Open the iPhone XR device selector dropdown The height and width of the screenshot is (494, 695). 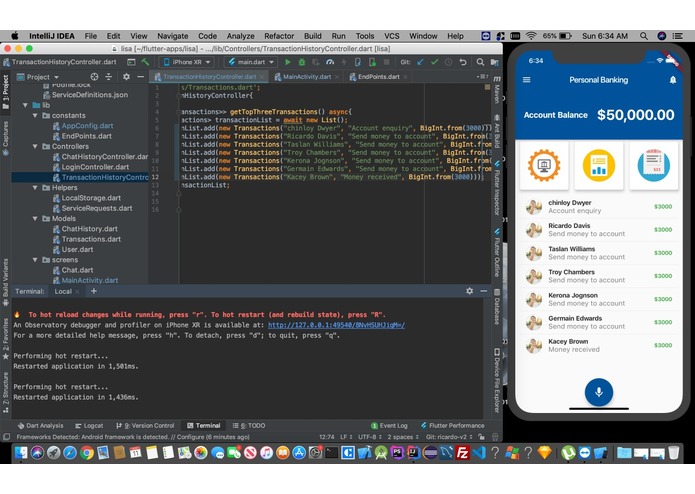pos(187,62)
